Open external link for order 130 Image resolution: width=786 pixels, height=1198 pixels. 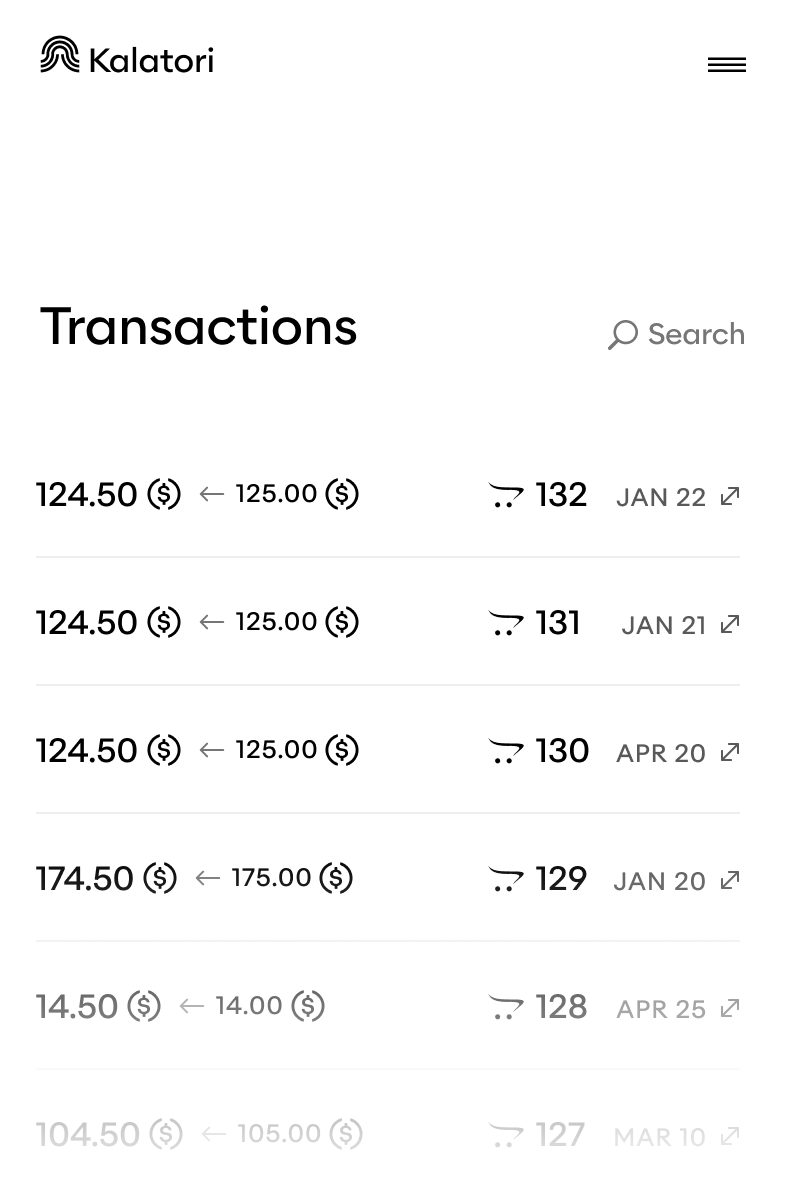point(730,752)
